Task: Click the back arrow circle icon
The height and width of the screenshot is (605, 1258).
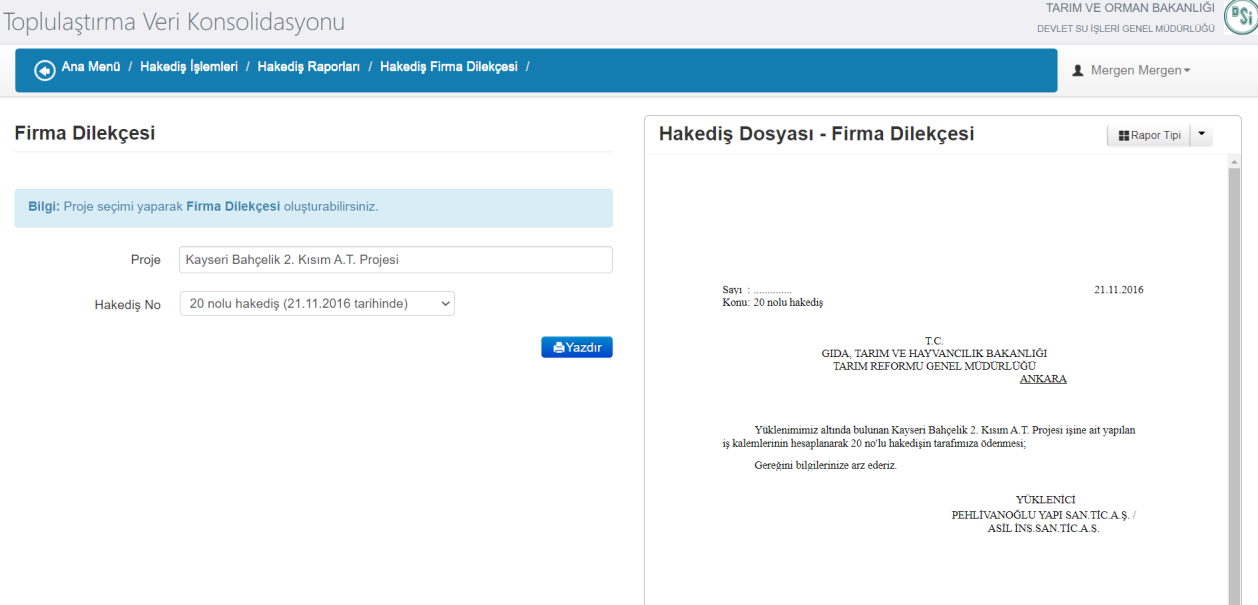Action: 44,70
